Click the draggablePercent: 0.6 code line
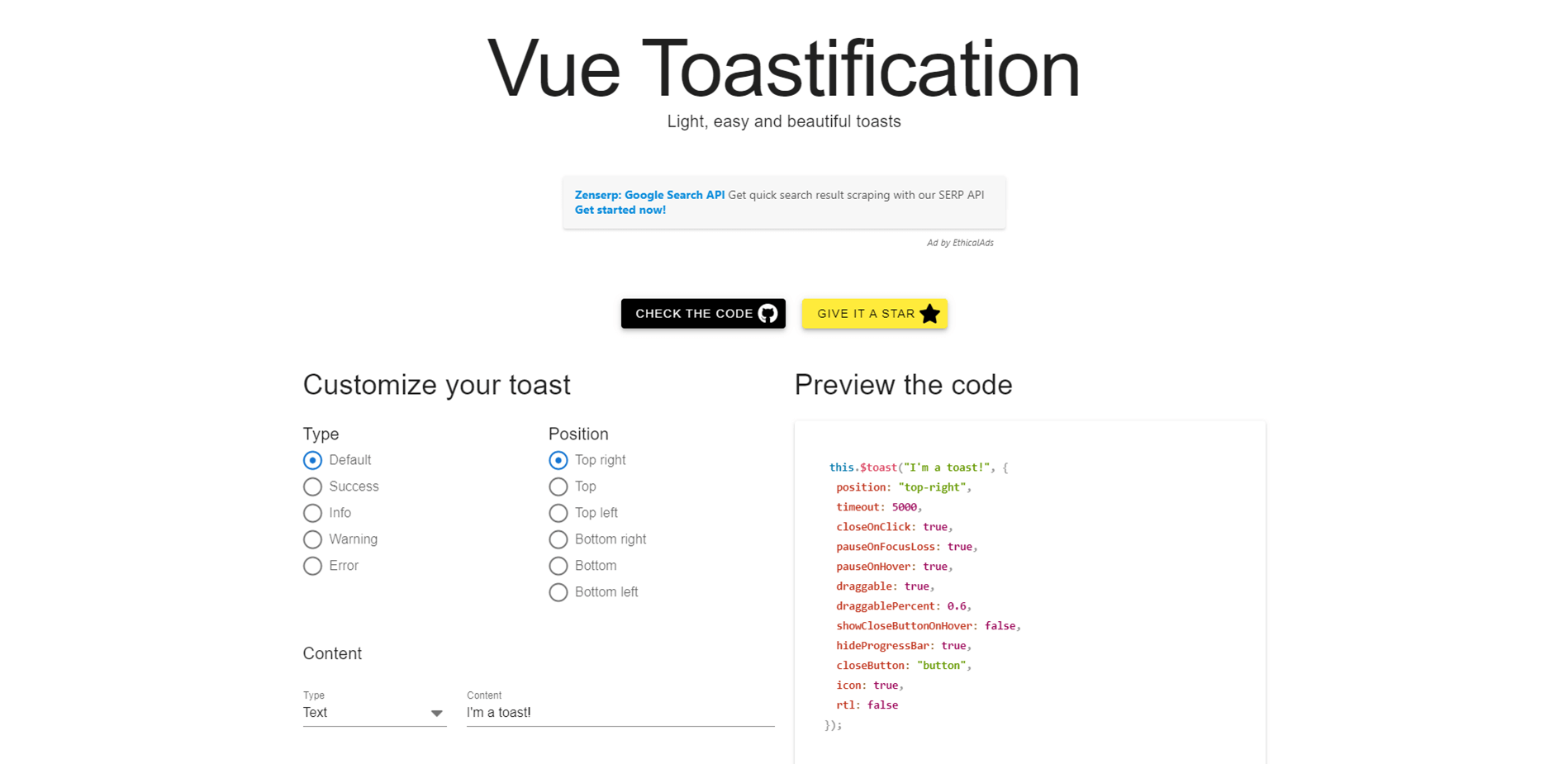 point(904,606)
